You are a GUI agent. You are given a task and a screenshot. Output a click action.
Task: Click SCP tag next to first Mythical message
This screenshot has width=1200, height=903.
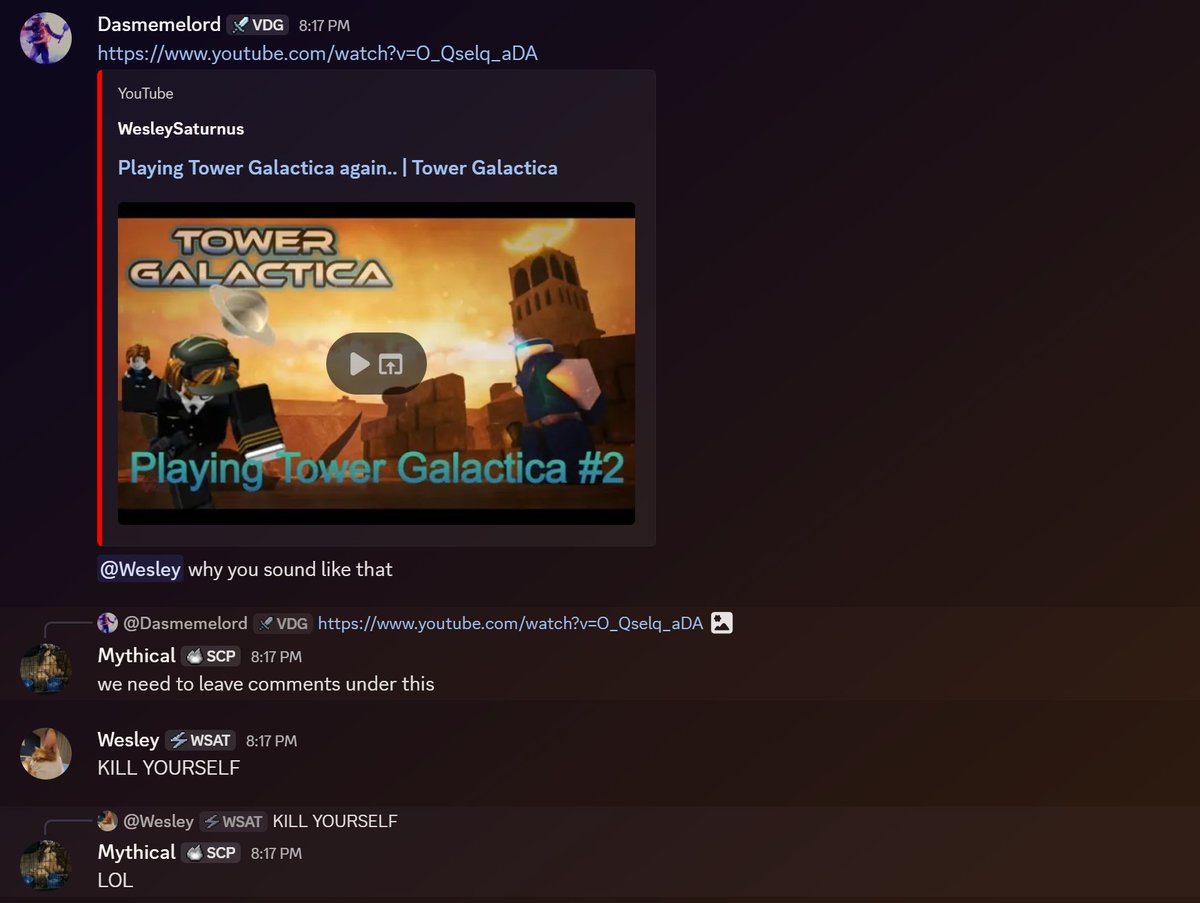pos(211,656)
